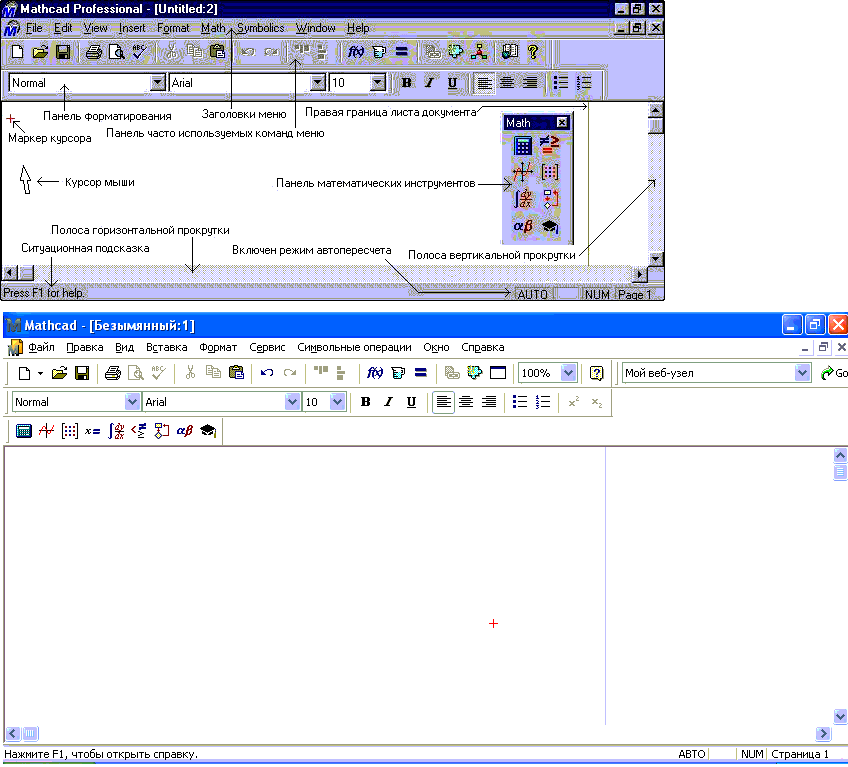The width and height of the screenshot is (848, 767).
Task: Expand Normal style dropdown in Безымянный:1 window
Action: click(132, 402)
